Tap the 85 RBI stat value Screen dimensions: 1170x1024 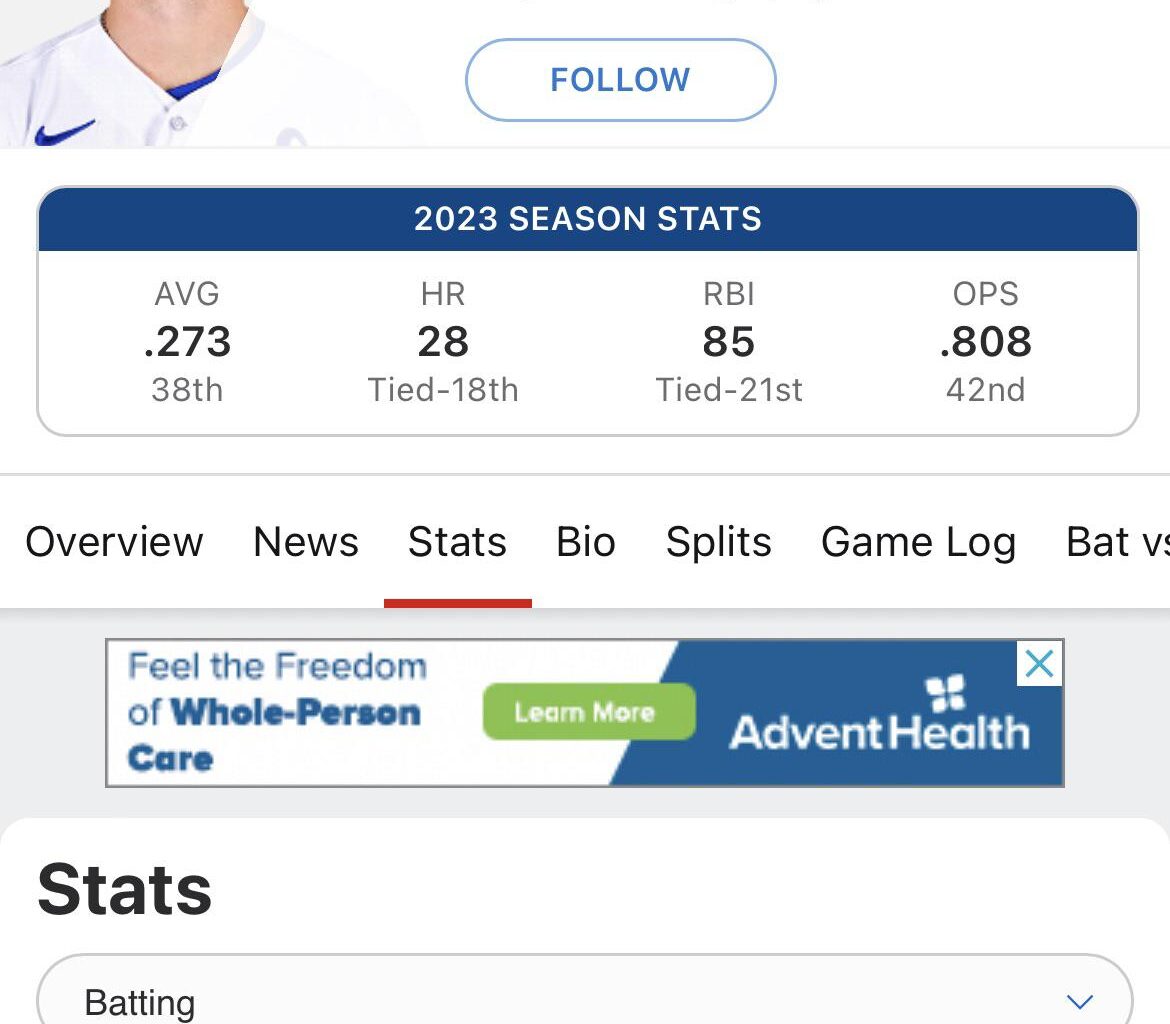click(x=729, y=342)
